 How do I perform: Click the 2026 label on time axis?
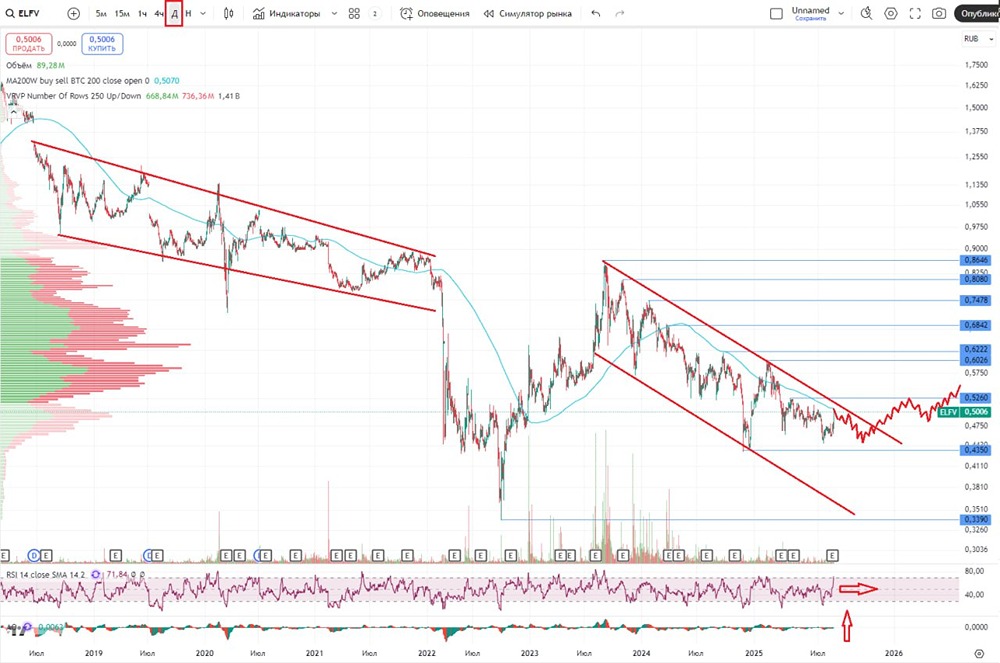click(893, 653)
